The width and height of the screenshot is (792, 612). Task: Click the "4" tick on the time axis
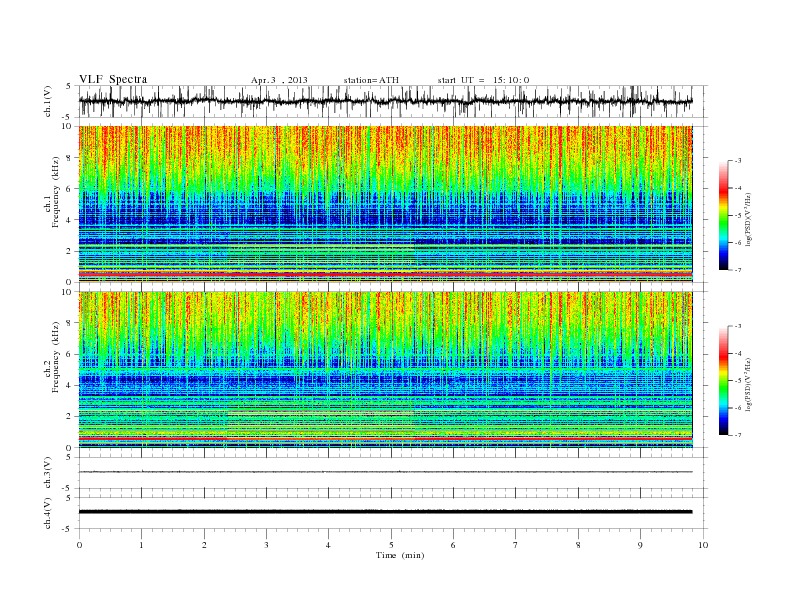(329, 545)
